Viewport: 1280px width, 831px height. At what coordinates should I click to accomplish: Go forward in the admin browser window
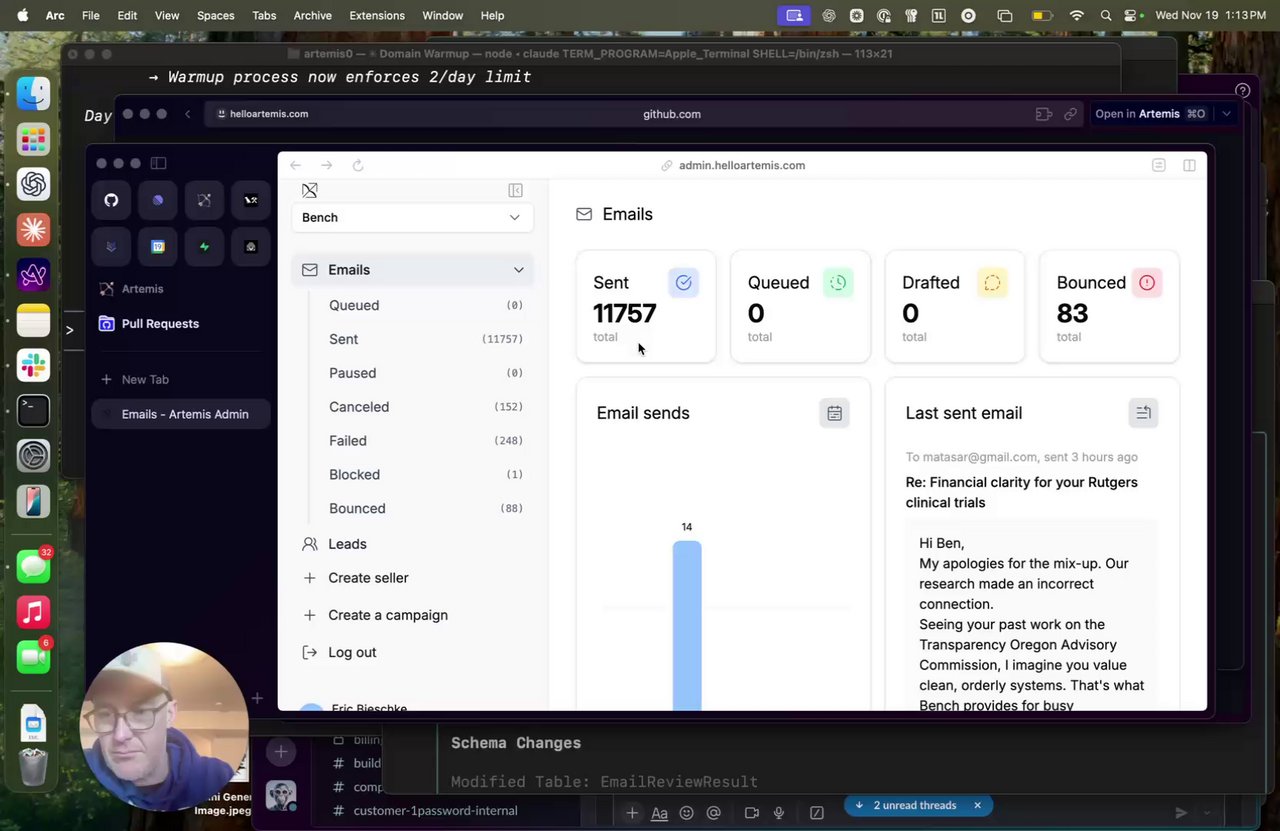click(327, 165)
